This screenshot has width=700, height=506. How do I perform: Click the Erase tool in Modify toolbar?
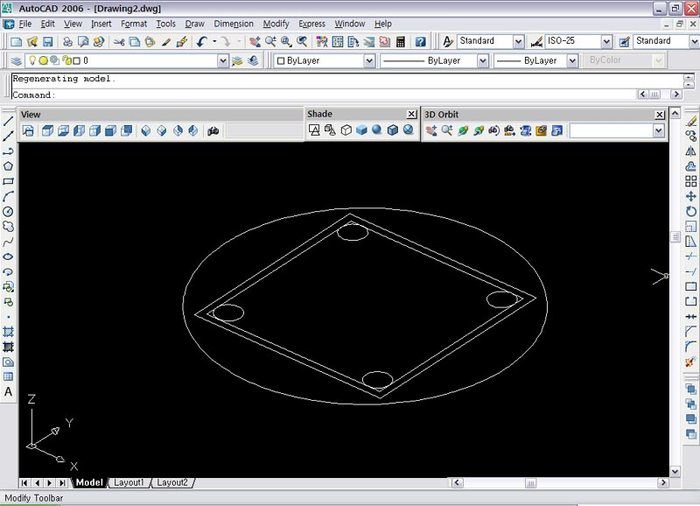point(691,121)
